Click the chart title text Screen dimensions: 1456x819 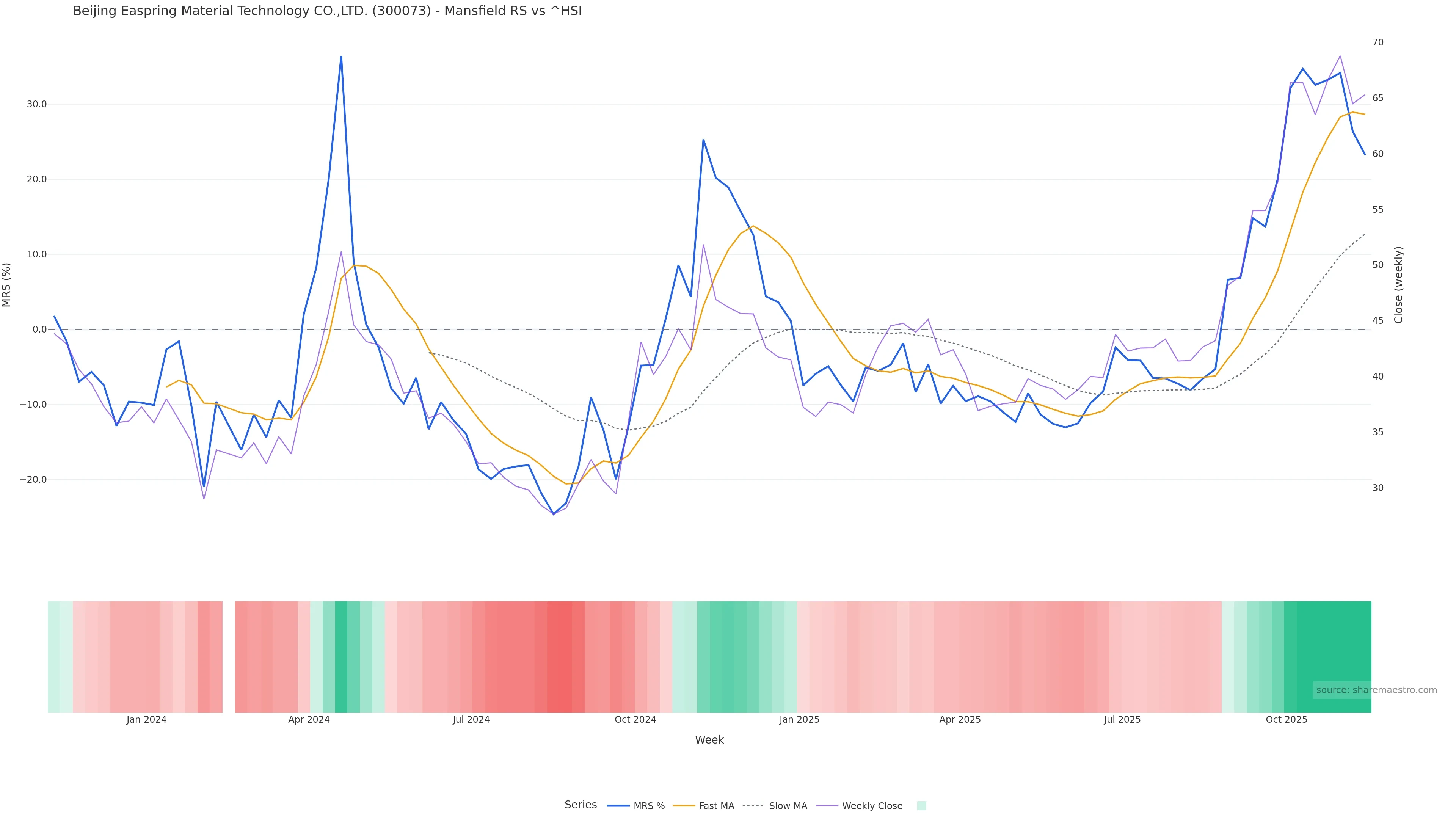(x=327, y=11)
